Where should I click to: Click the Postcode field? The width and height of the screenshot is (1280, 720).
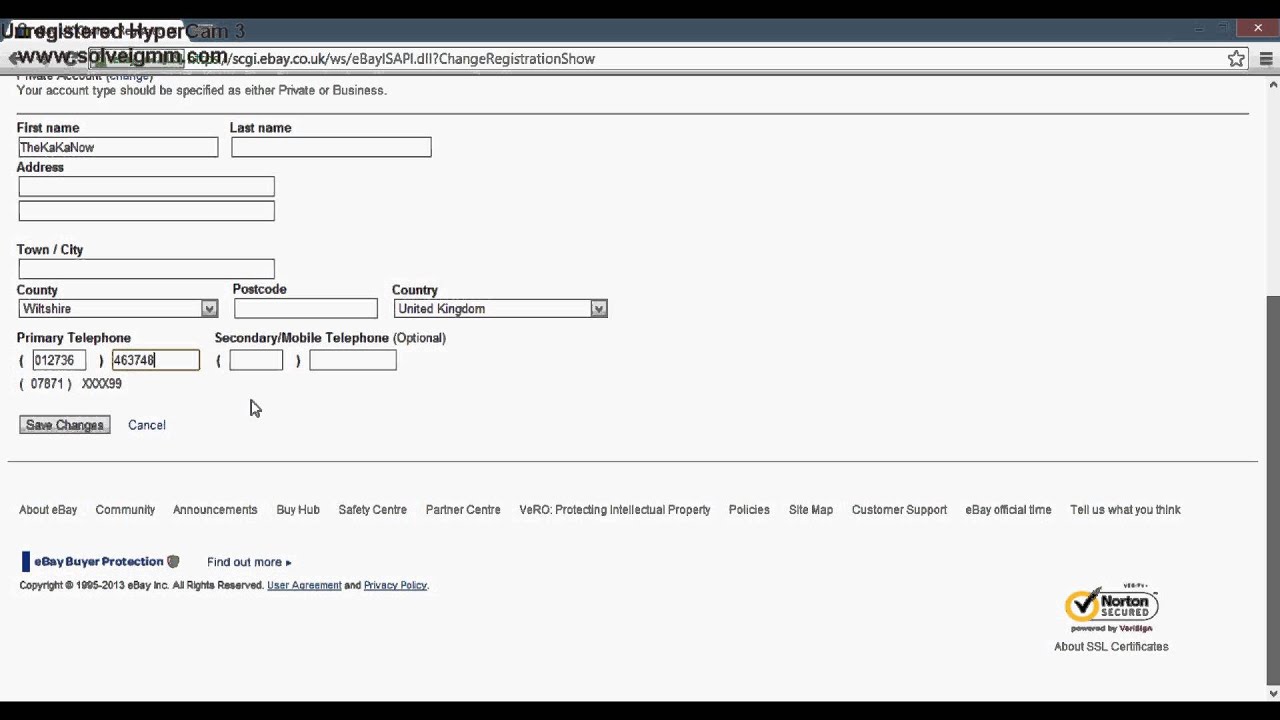[x=305, y=309]
